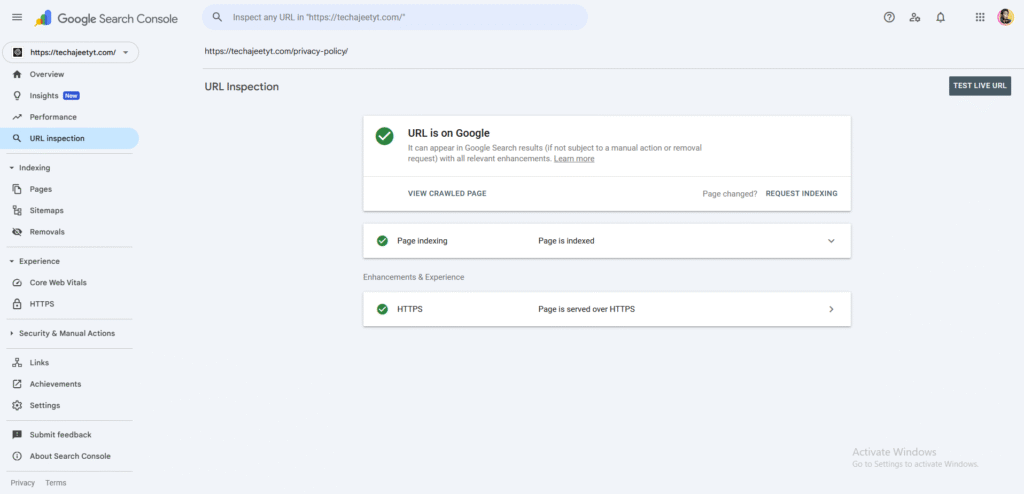The width and height of the screenshot is (1024, 494).
Task: Click the TEST LIVE URL button
Action: coord(979,86)
